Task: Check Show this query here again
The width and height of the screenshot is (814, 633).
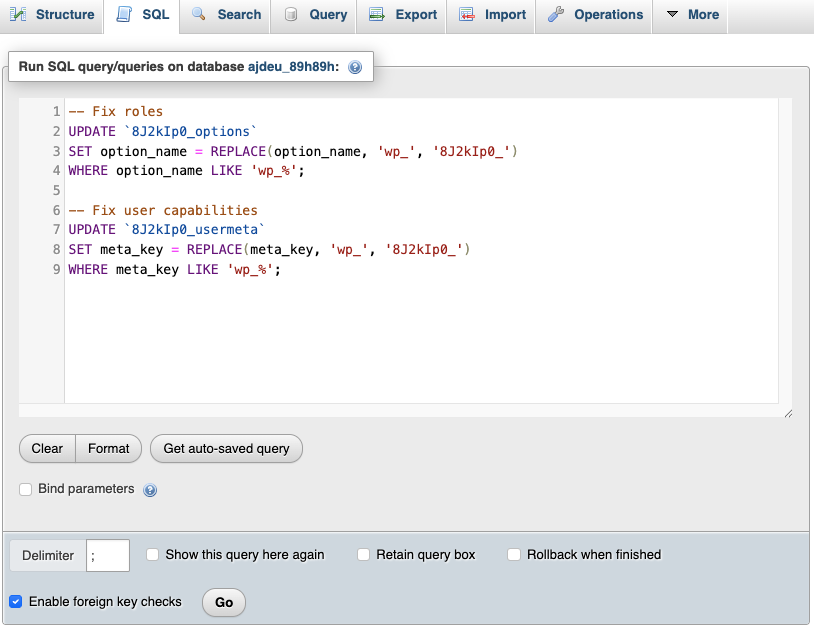Action: (x=153, y=555)
